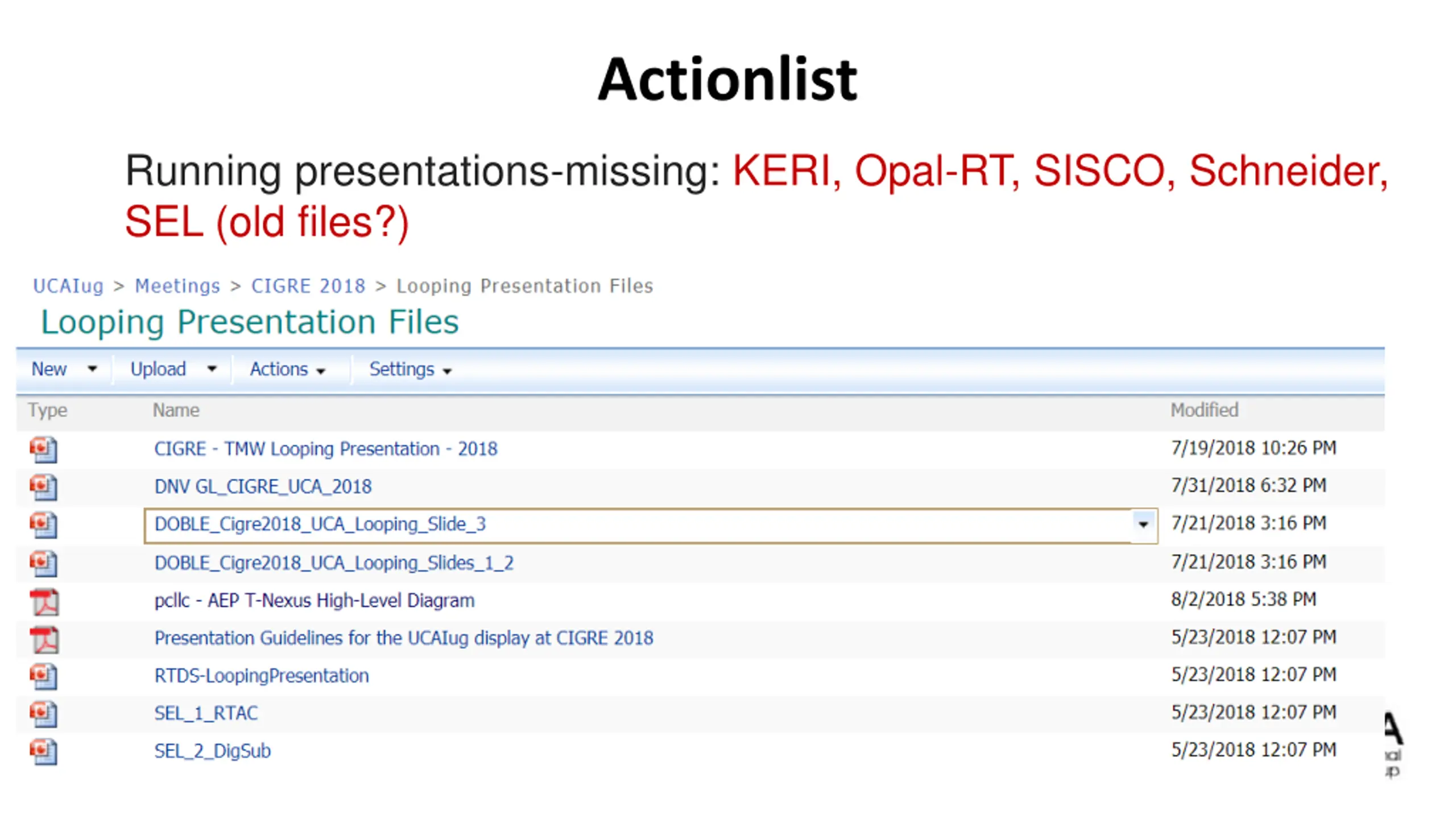The image size is (1456, 819).
Task: Open the Settings menu
Action: click(x=402, y=369)
